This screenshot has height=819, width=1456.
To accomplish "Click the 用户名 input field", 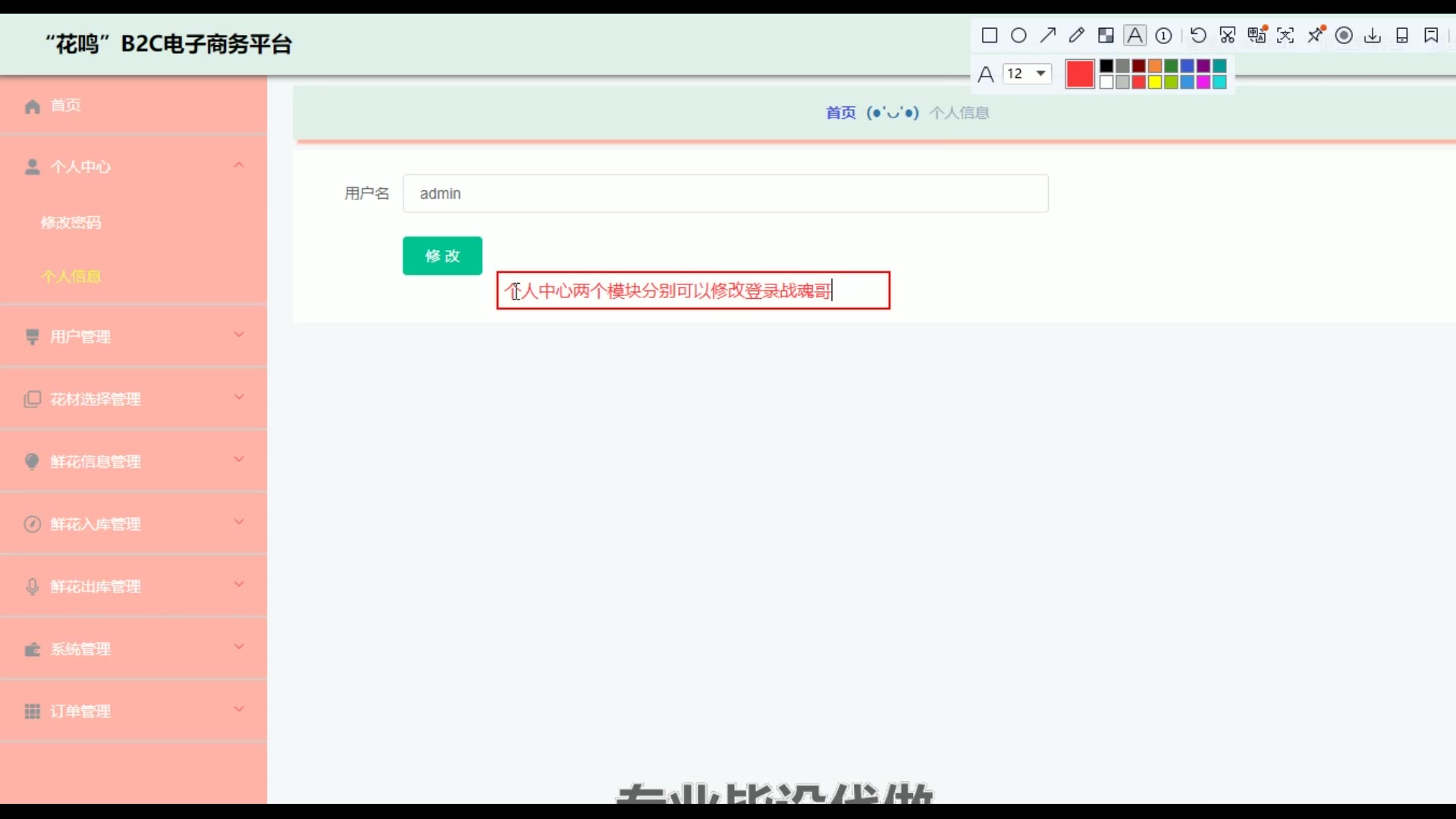I will [725, 193].
